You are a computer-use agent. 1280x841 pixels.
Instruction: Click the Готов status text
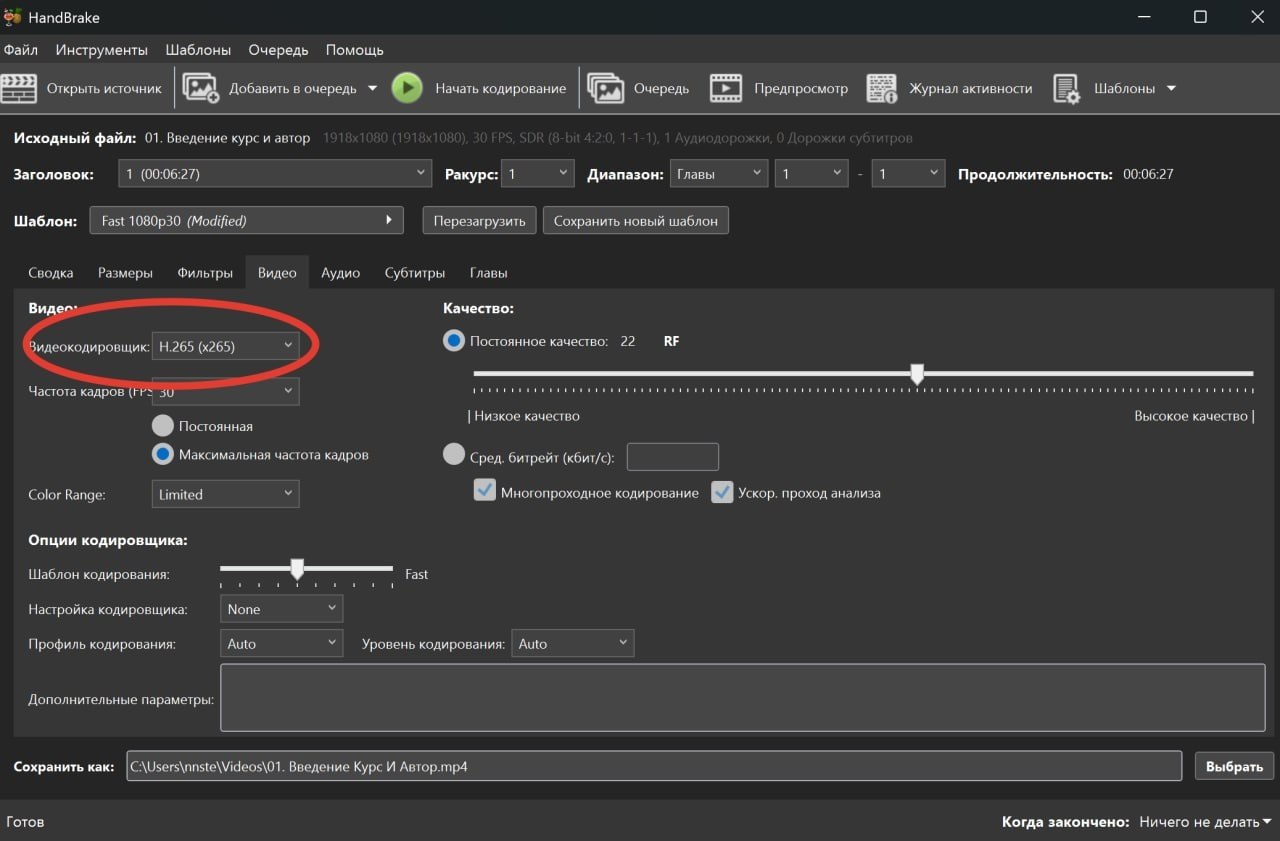coord(25,822)
